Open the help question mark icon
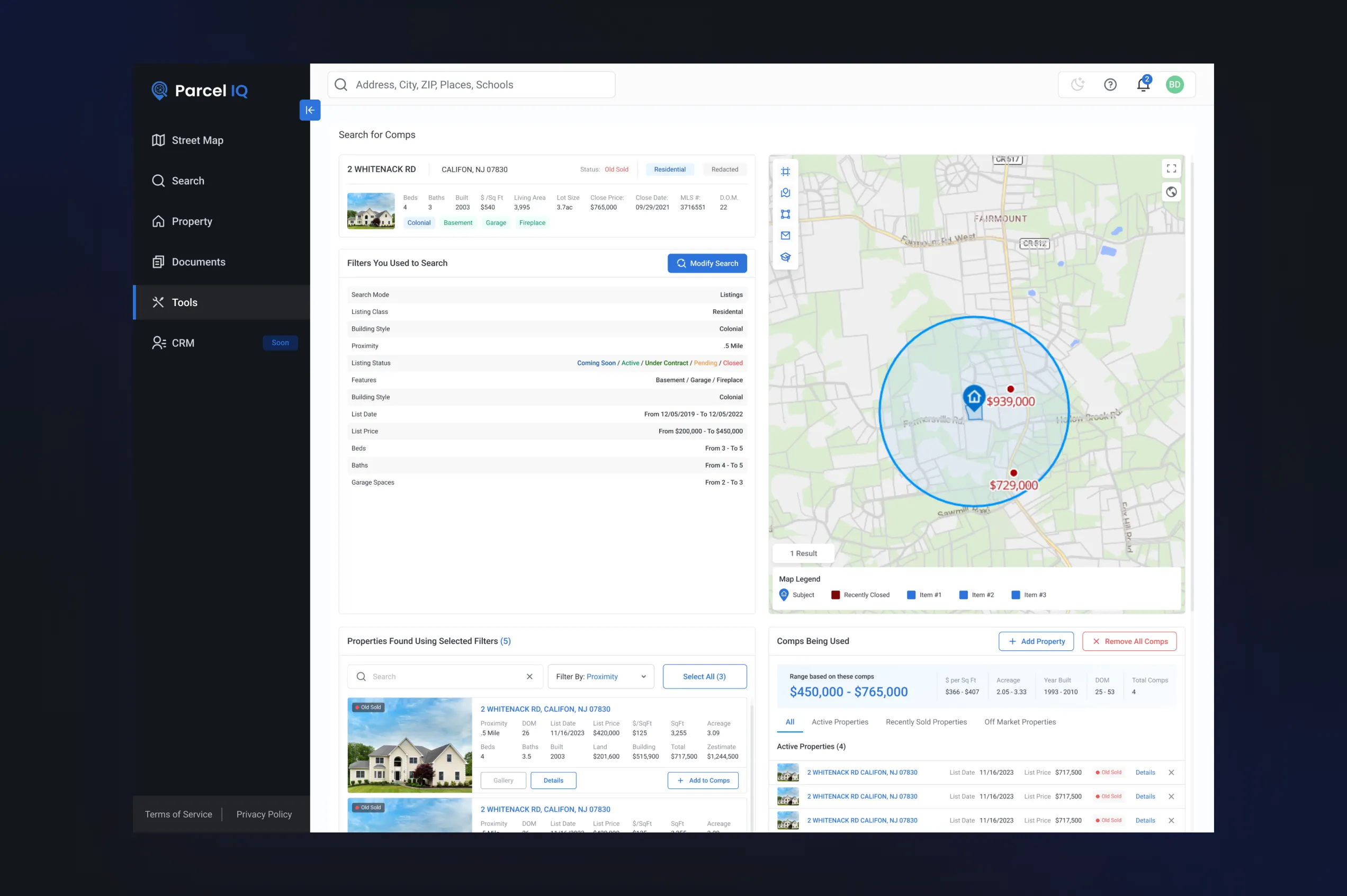The height and width of the screenshot is (896, 1347). click(1110, 85)
